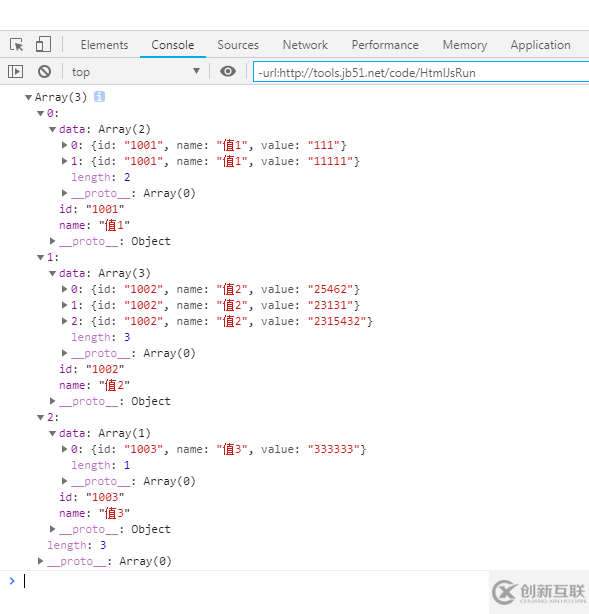Clear the console with the ban icon
This screenshot has width=589, height=614.
44,72
